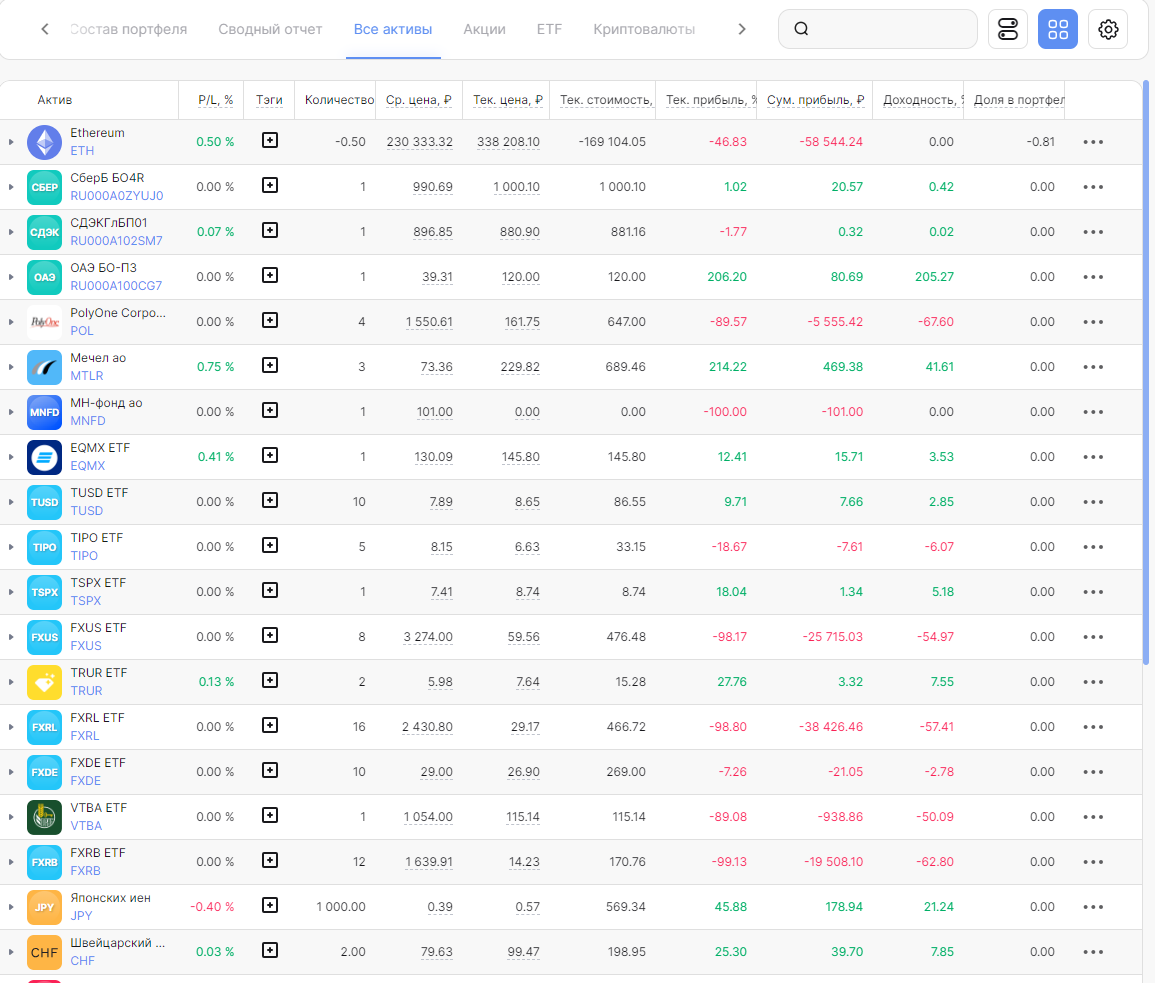Sort by Ср. цена column header
The height and width of the screenshot is (983, 1155).
click(418, 100)
